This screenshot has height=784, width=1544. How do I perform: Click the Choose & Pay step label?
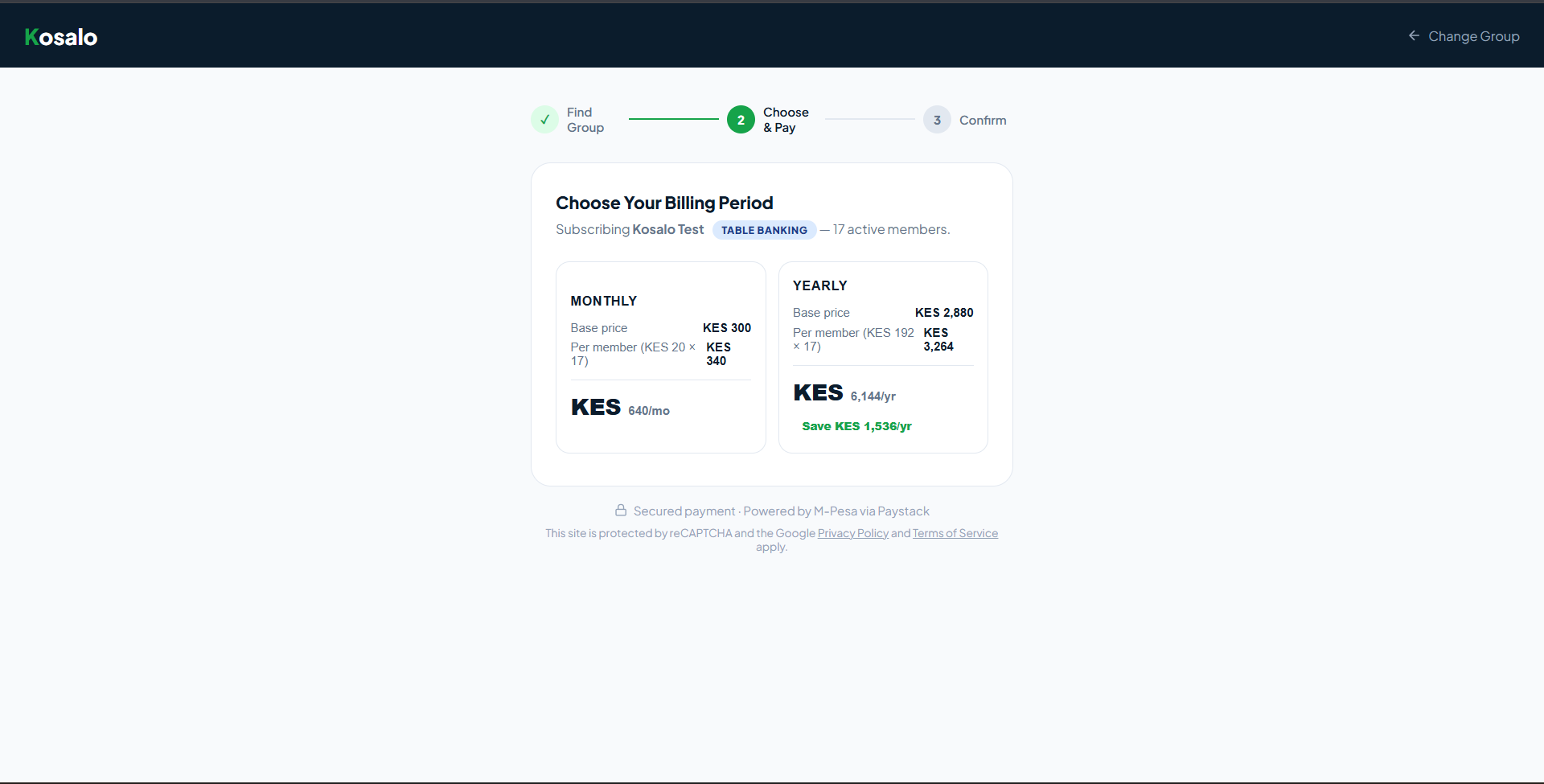(x=786, y=120)
